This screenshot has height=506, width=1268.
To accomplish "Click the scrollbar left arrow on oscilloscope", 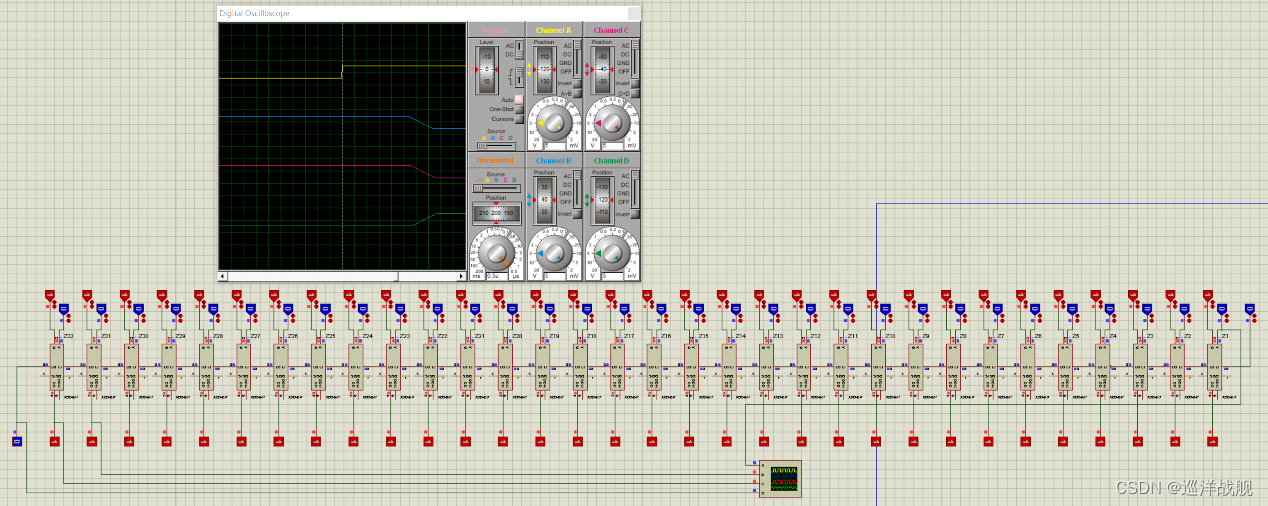I will click(223, 276).
